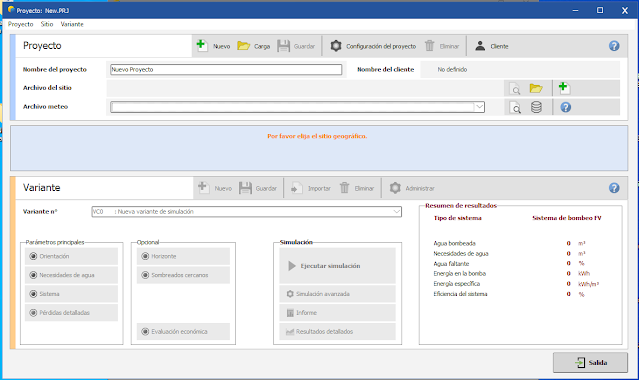
Task: Click the Informe label
Action: coord(306,313)
